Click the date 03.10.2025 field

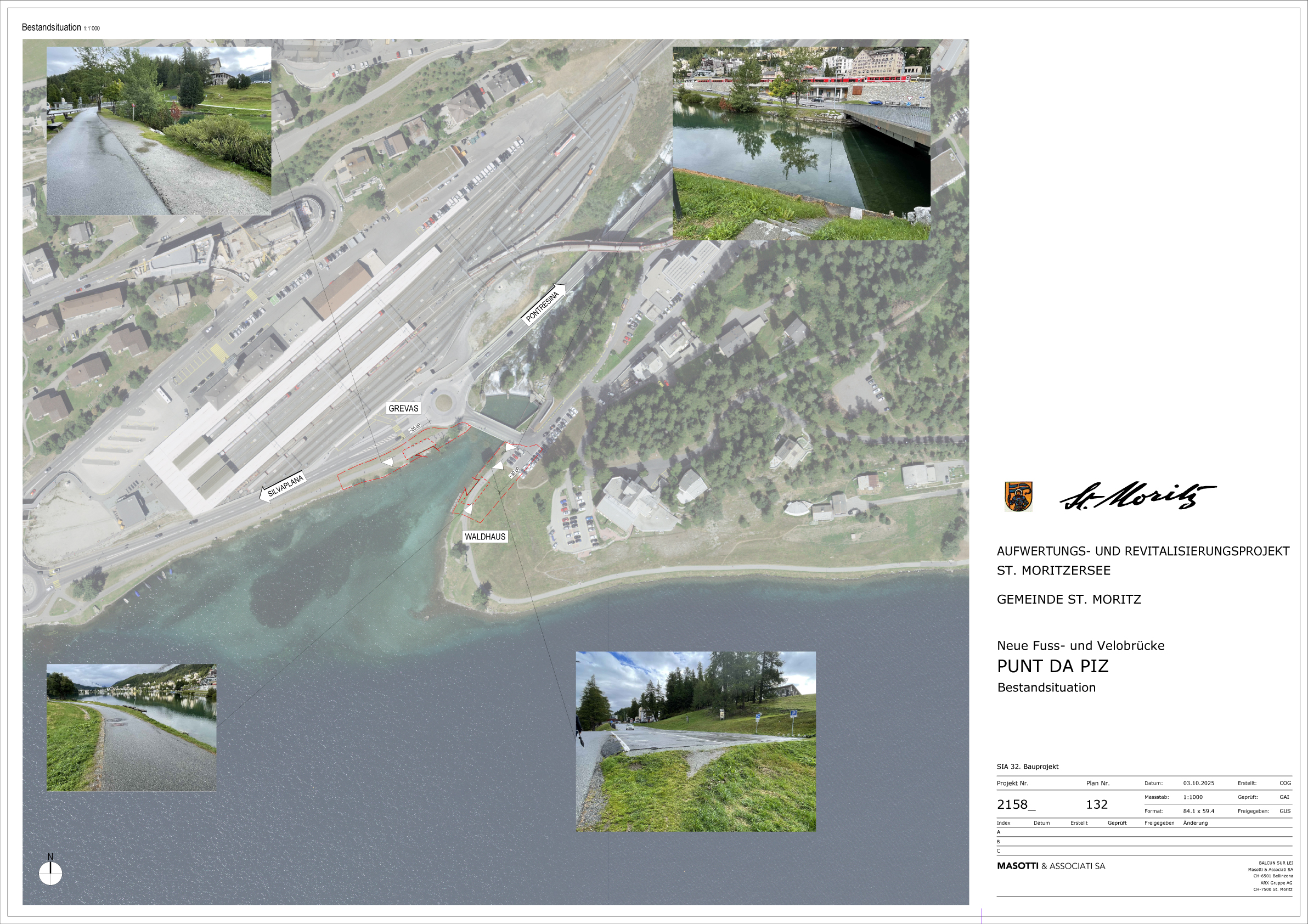1199,784
